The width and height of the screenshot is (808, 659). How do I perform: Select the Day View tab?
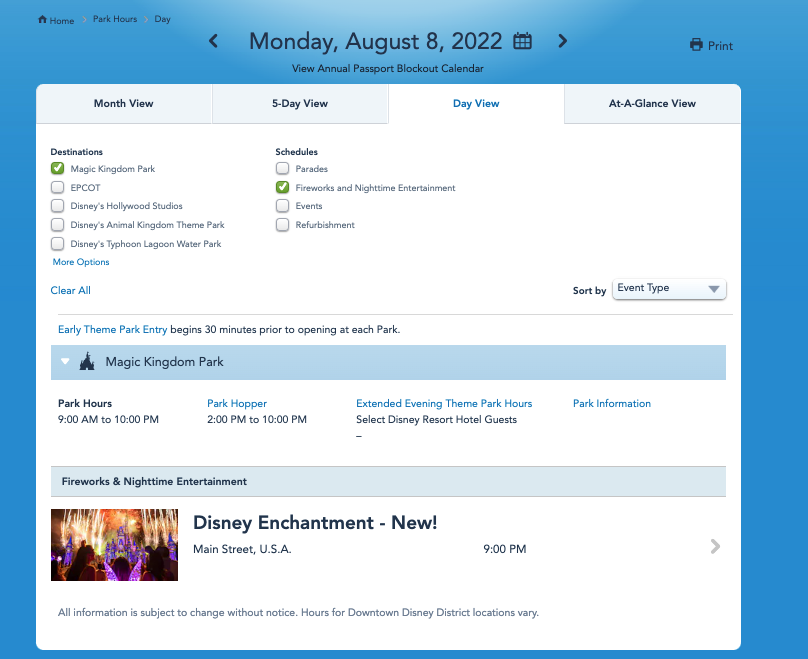click(476, 104)
